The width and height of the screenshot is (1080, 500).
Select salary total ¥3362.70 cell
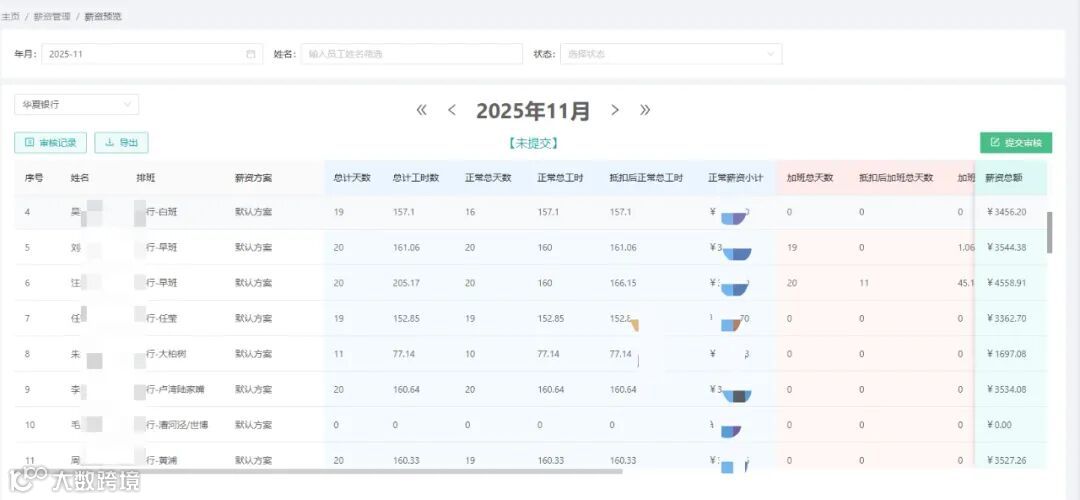(x=1006, y=318)
